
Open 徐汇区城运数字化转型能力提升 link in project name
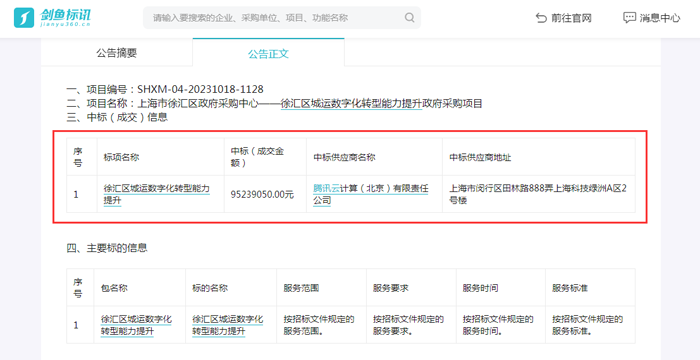[351, 104]
